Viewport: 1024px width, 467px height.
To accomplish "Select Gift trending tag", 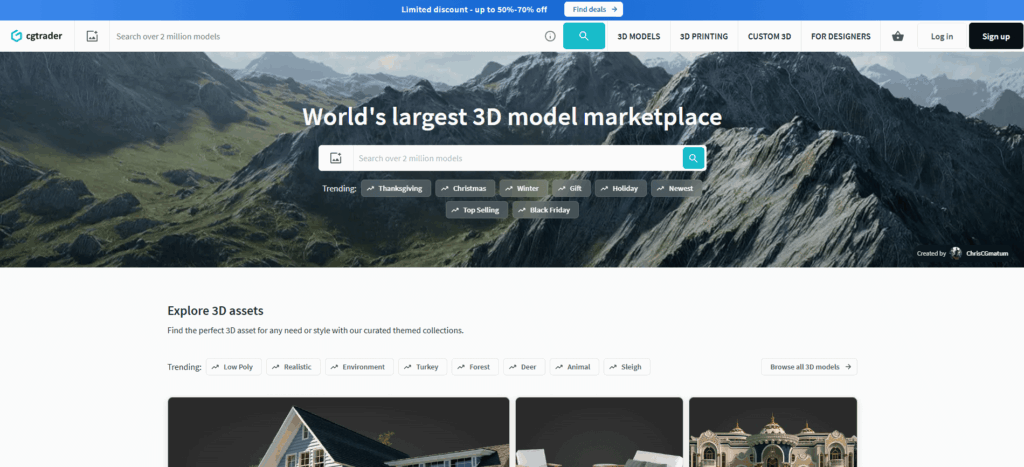I will 571,188.
